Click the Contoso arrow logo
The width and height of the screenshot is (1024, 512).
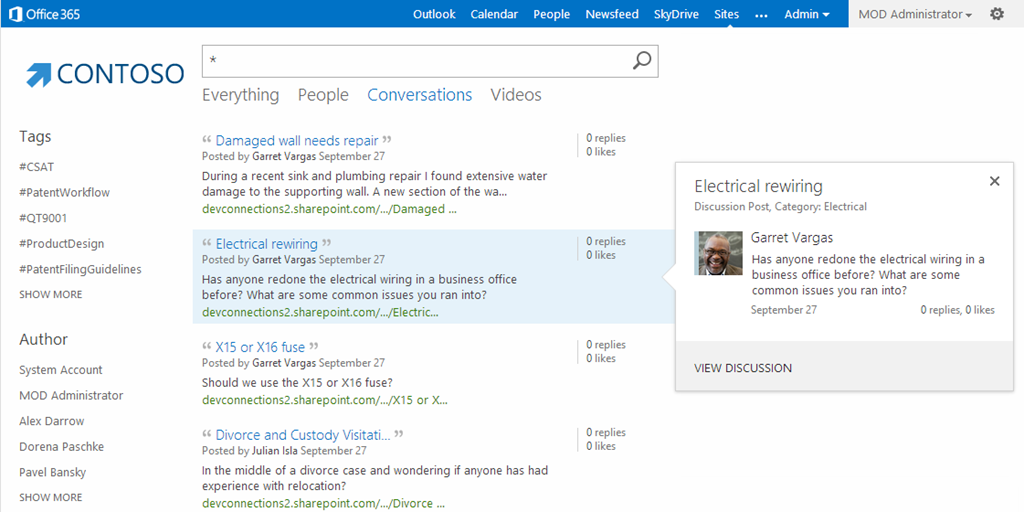pos(39,74)
